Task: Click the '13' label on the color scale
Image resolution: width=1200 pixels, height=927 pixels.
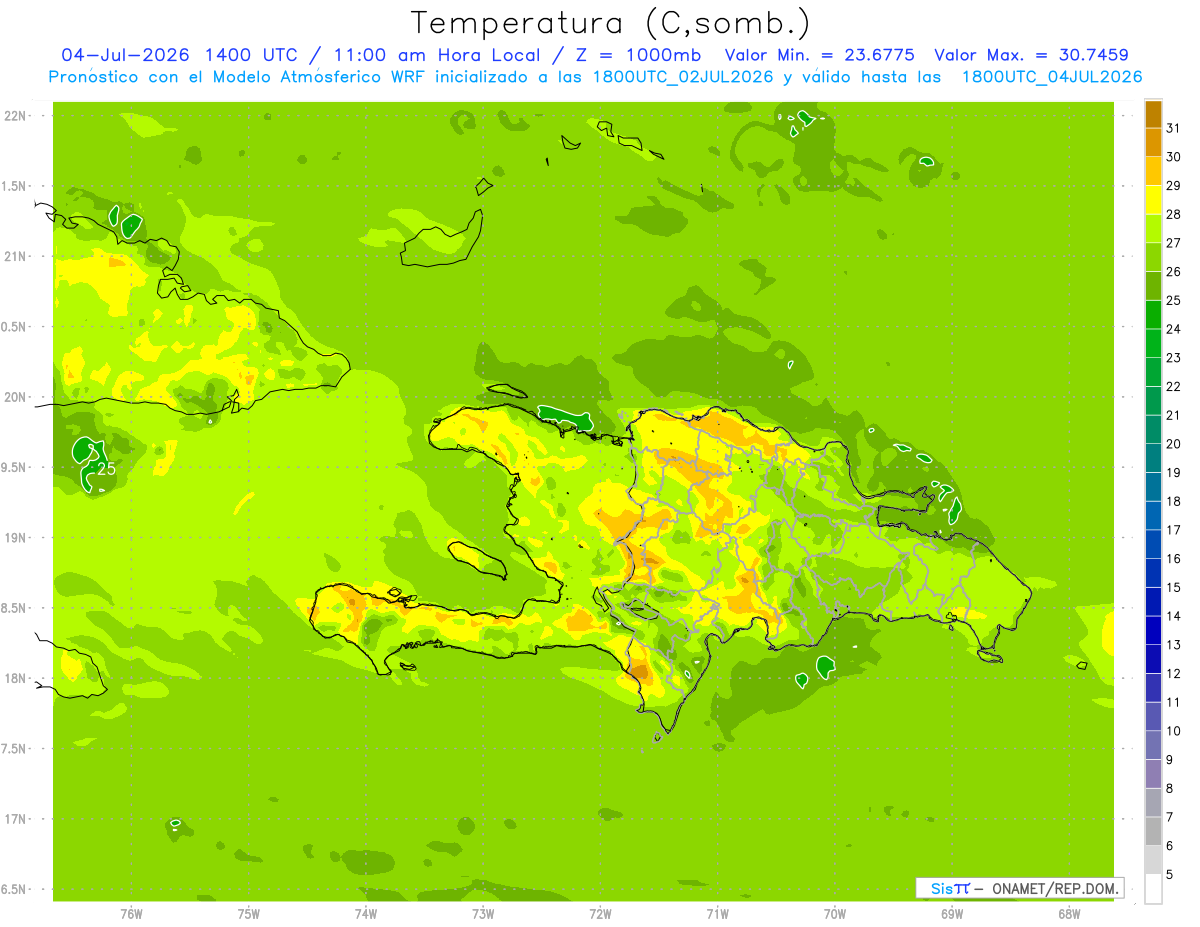Action: click(x=1174, y=645)
